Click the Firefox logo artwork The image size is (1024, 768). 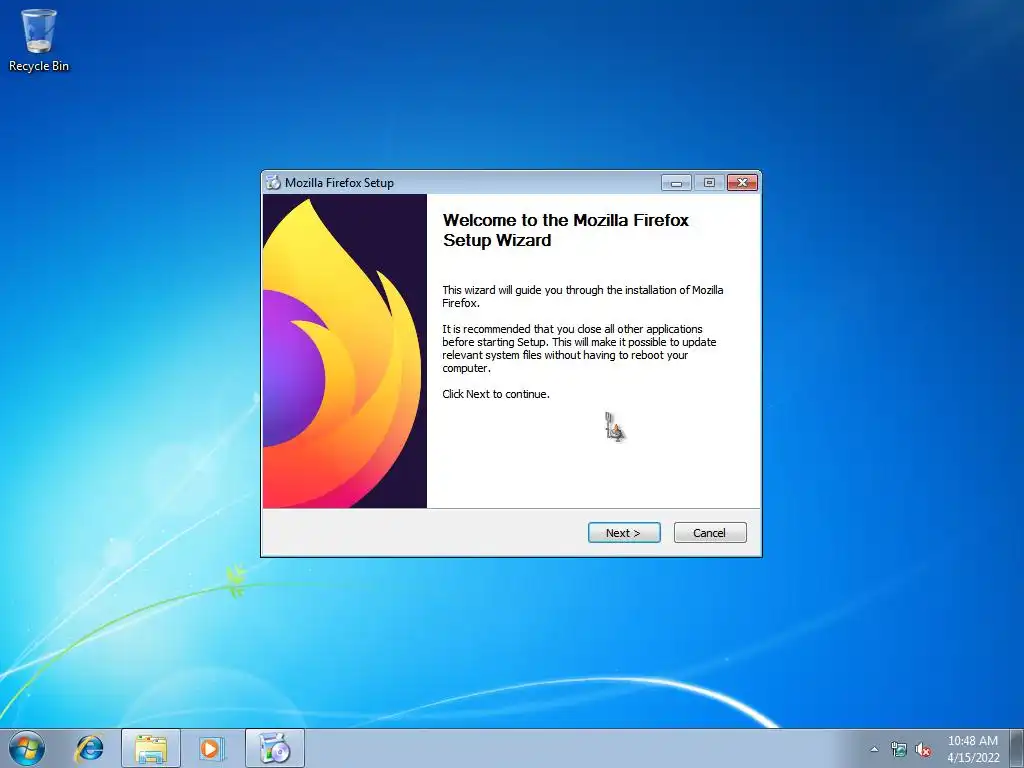[x=345, y=351]
